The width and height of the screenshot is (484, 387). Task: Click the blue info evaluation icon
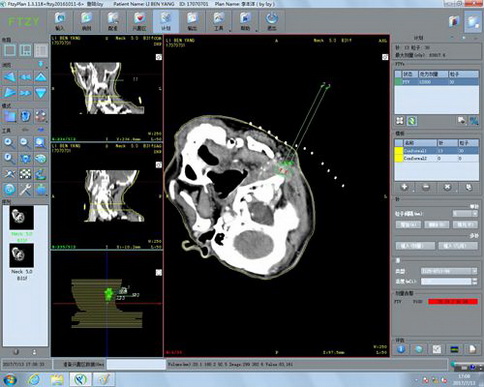[401, 349]
